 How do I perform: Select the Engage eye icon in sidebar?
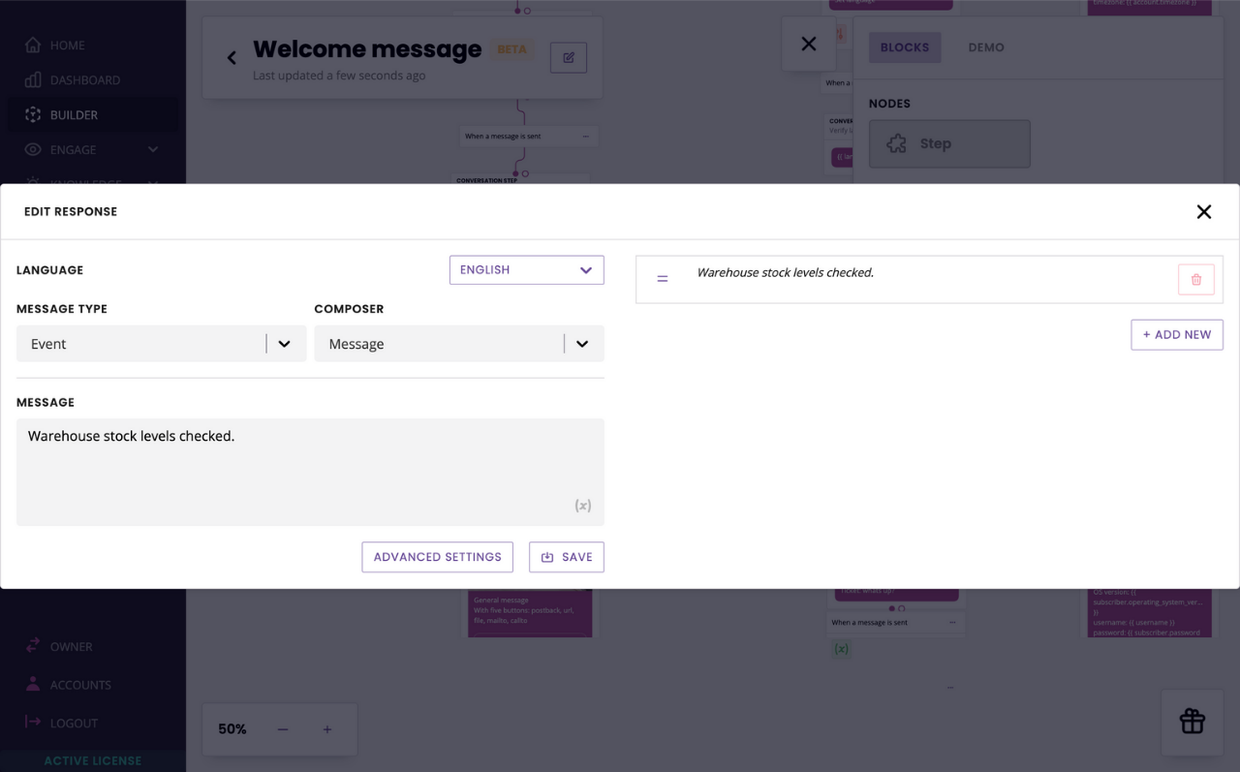[x=33, y=149]
